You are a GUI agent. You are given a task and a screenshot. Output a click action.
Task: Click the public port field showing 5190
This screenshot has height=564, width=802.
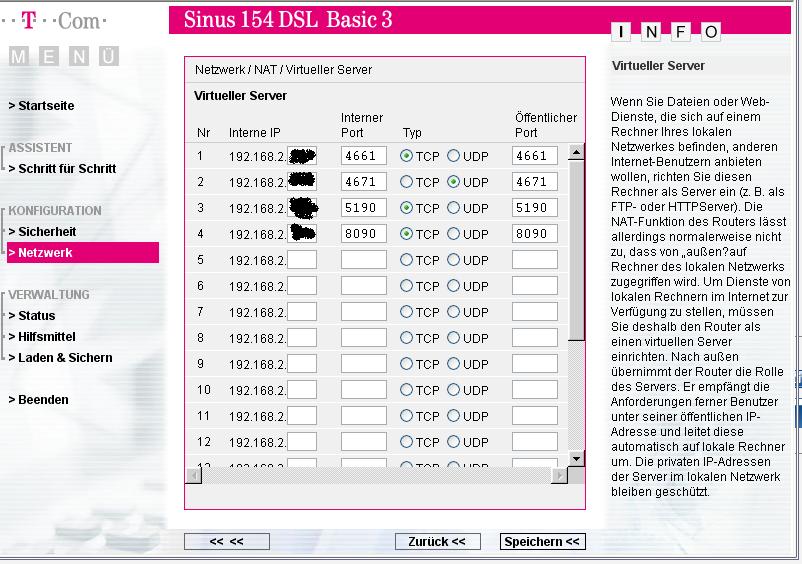click(x=534, y=208)
